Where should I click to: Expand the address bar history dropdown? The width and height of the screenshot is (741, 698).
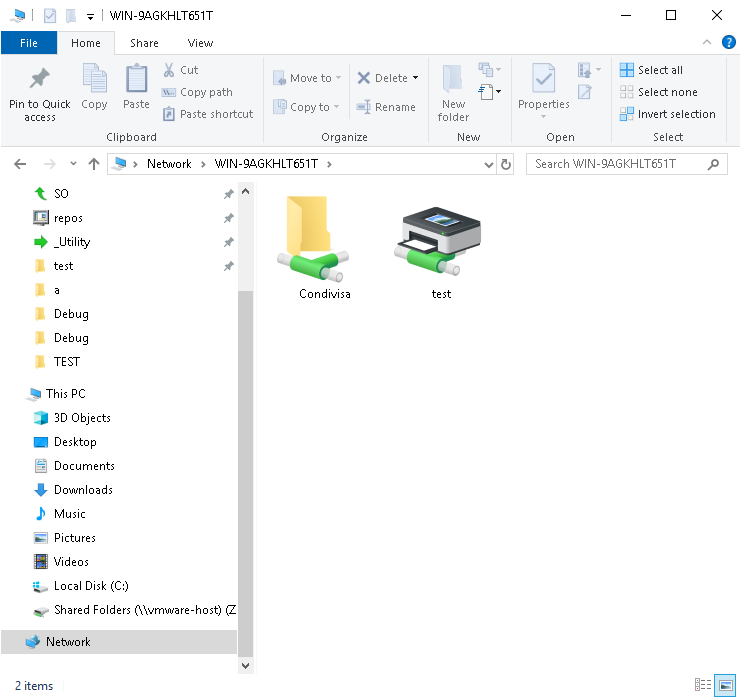coord(488,164)
